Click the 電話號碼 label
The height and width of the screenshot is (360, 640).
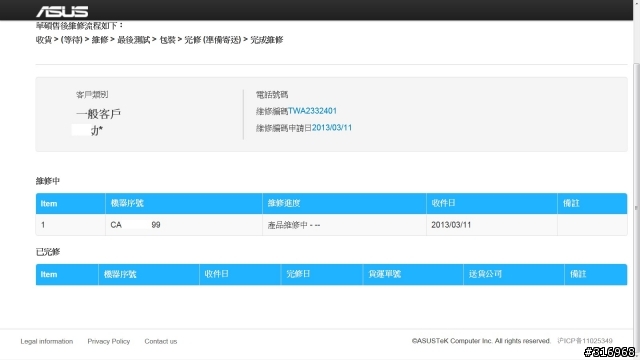[272, 95]
